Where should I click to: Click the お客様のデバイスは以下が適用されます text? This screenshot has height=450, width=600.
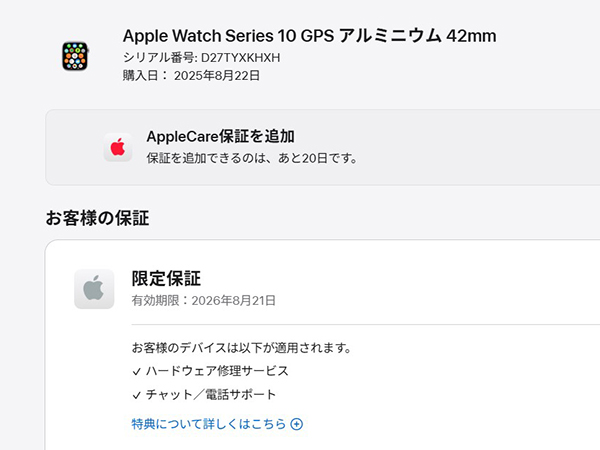241,348
